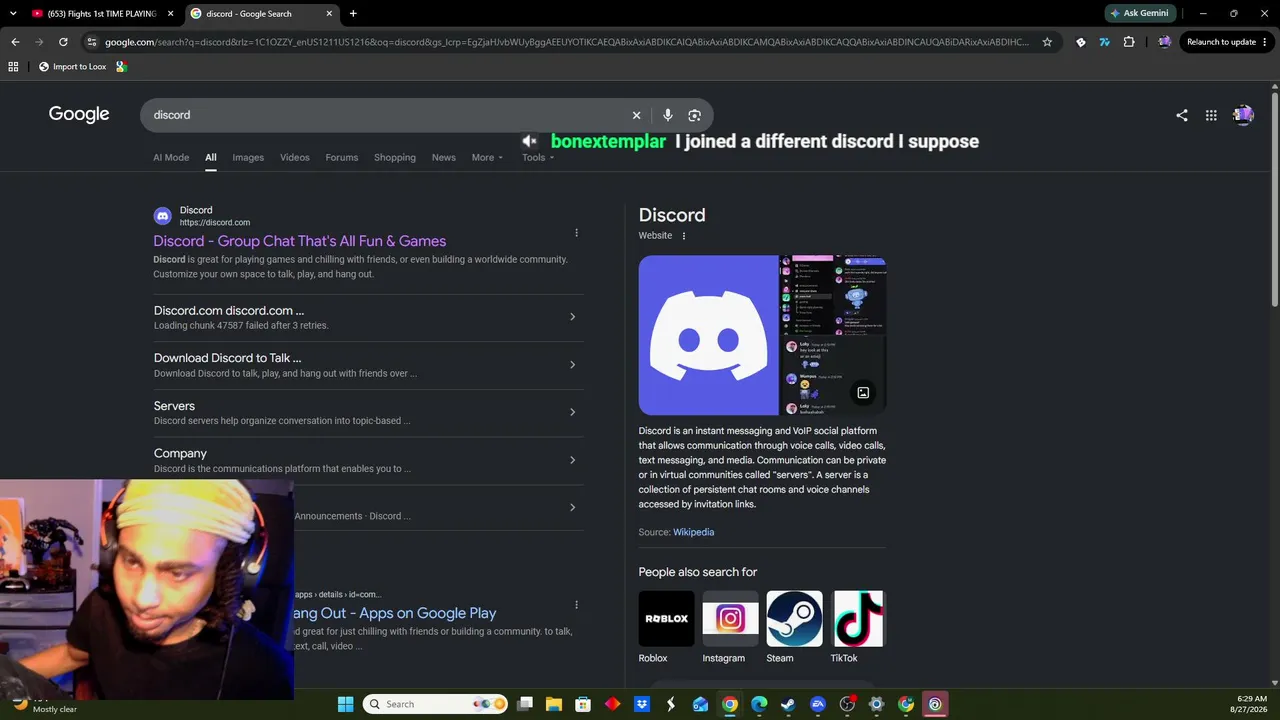Bookmark this page with the star icon

click(1047, 42)
